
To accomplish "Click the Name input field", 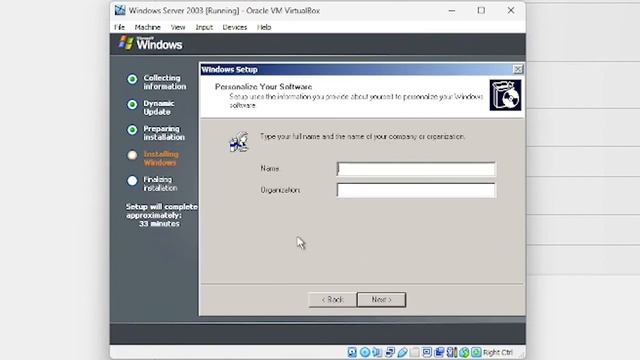I will [x=416, y=169].
